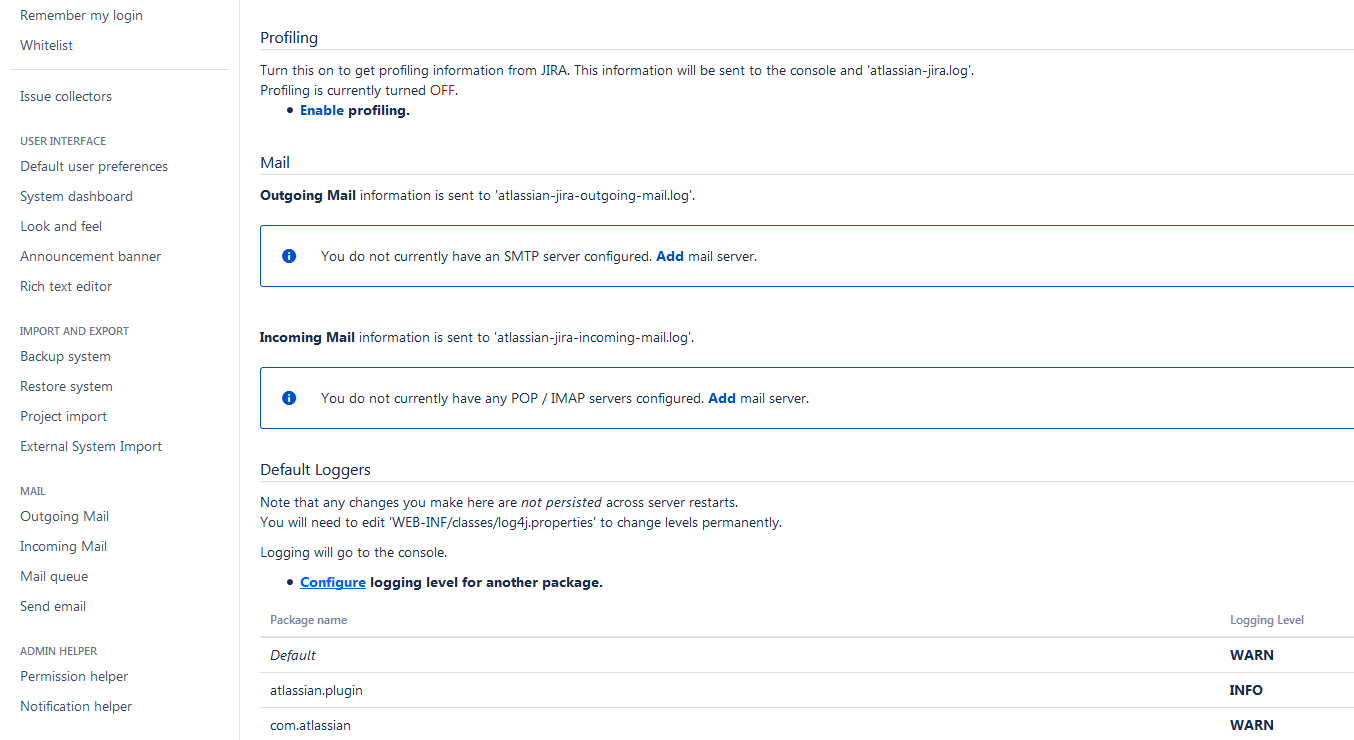Click Whitelist in sidebar
Viewport: 1354px width, 740px height.
click(x=46, y=45)
